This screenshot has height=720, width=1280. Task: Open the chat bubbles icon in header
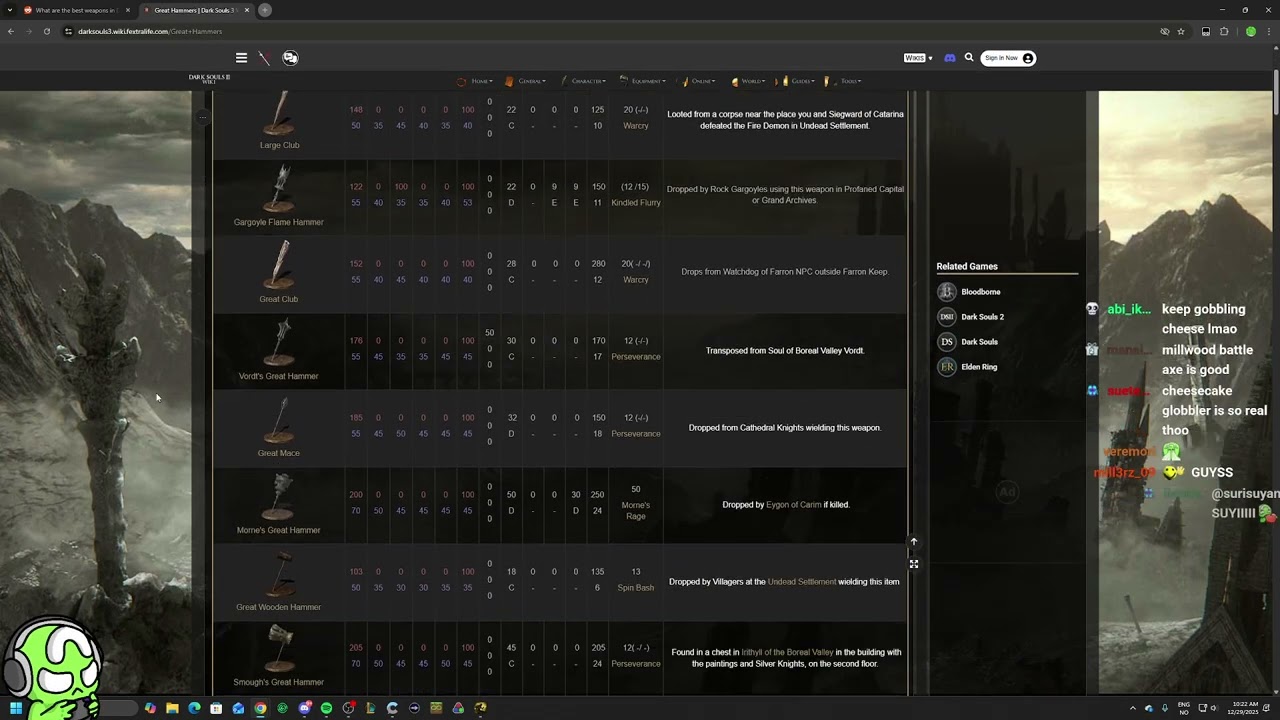(290, 58)
